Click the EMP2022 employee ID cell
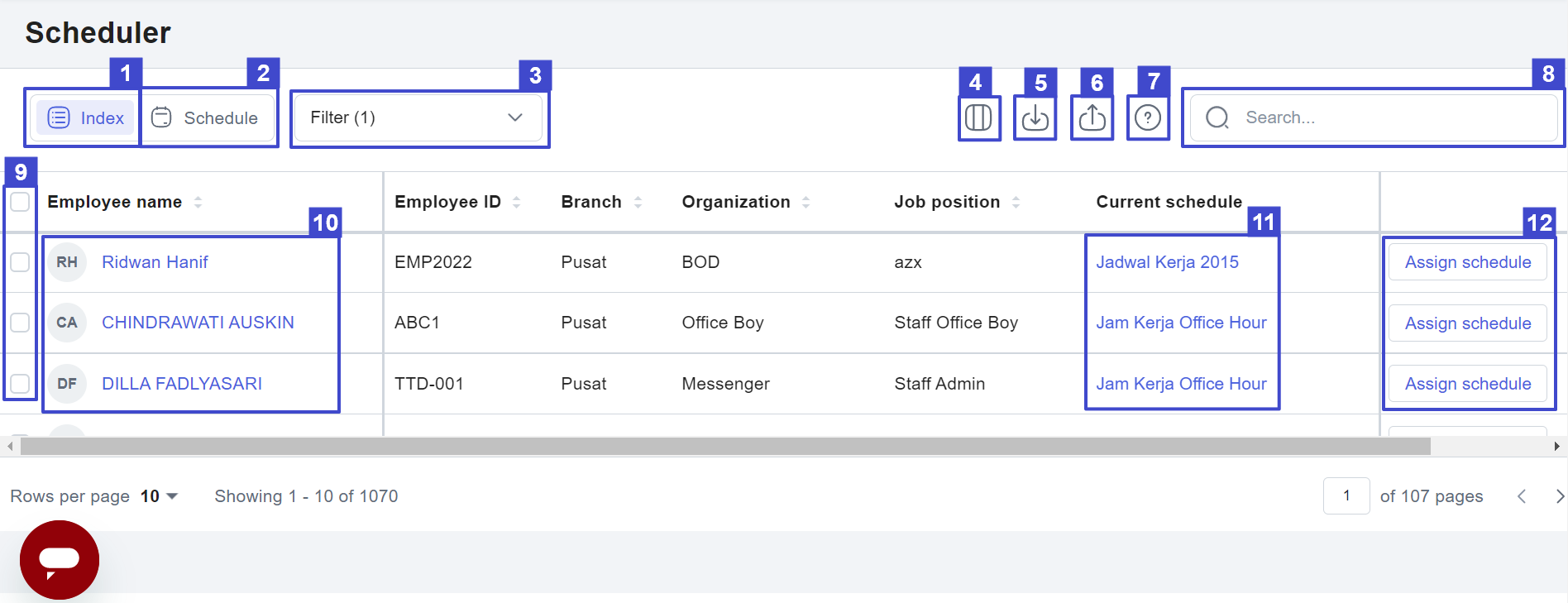The image size is (1568, 603). click(x=433, y=262)
